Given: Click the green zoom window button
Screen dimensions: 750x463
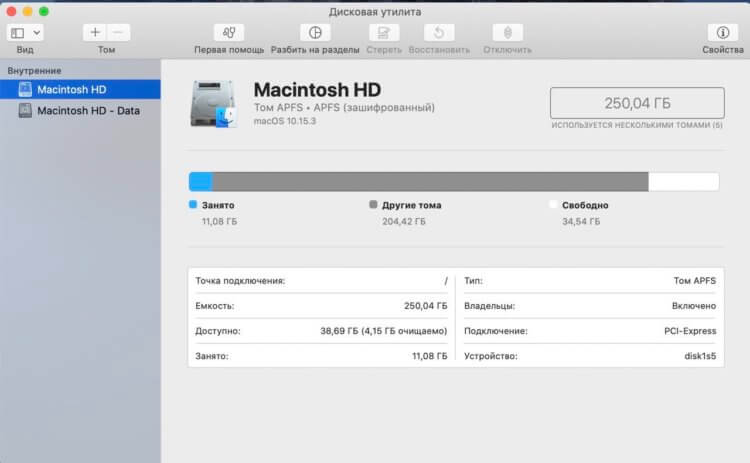Looking at the screenshot, I should point(44,11).
